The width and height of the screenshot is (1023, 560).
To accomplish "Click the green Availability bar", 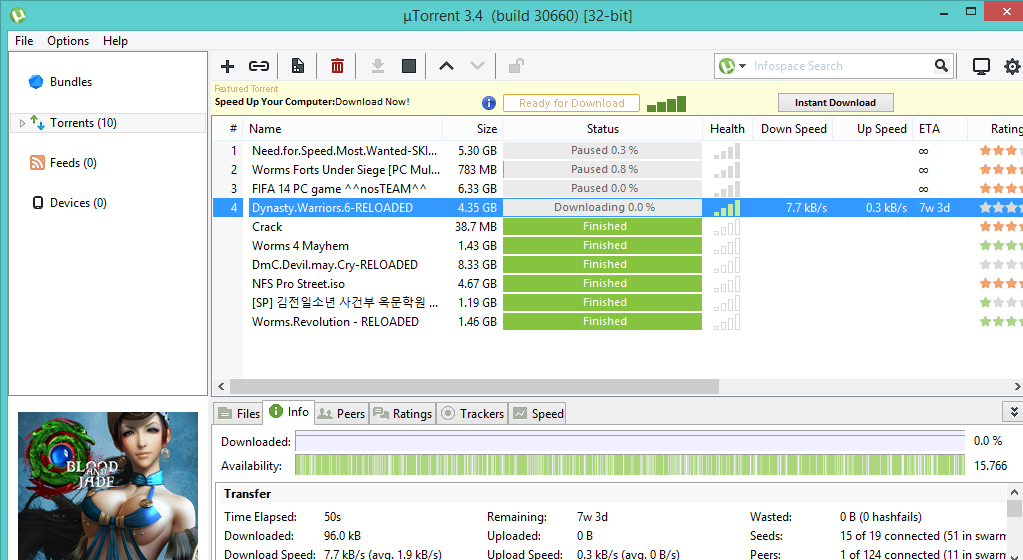I will (630, 465).
